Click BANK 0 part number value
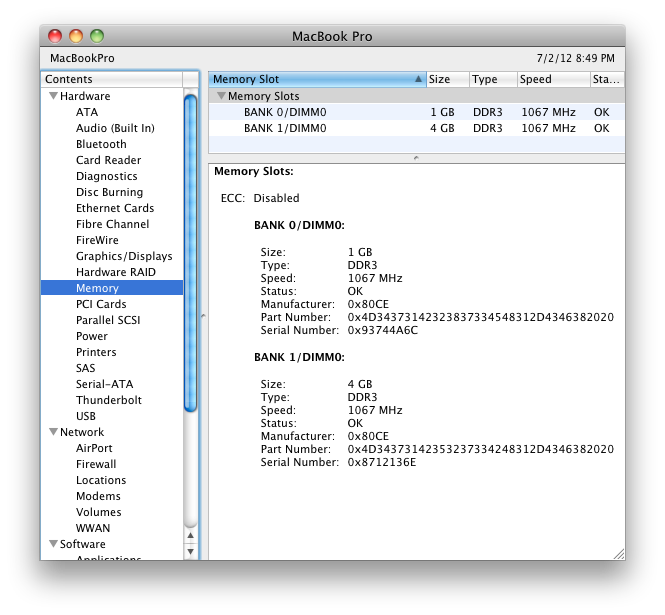Image resolution: width=665 pixels, height=615 pixels. pos(481,317)
